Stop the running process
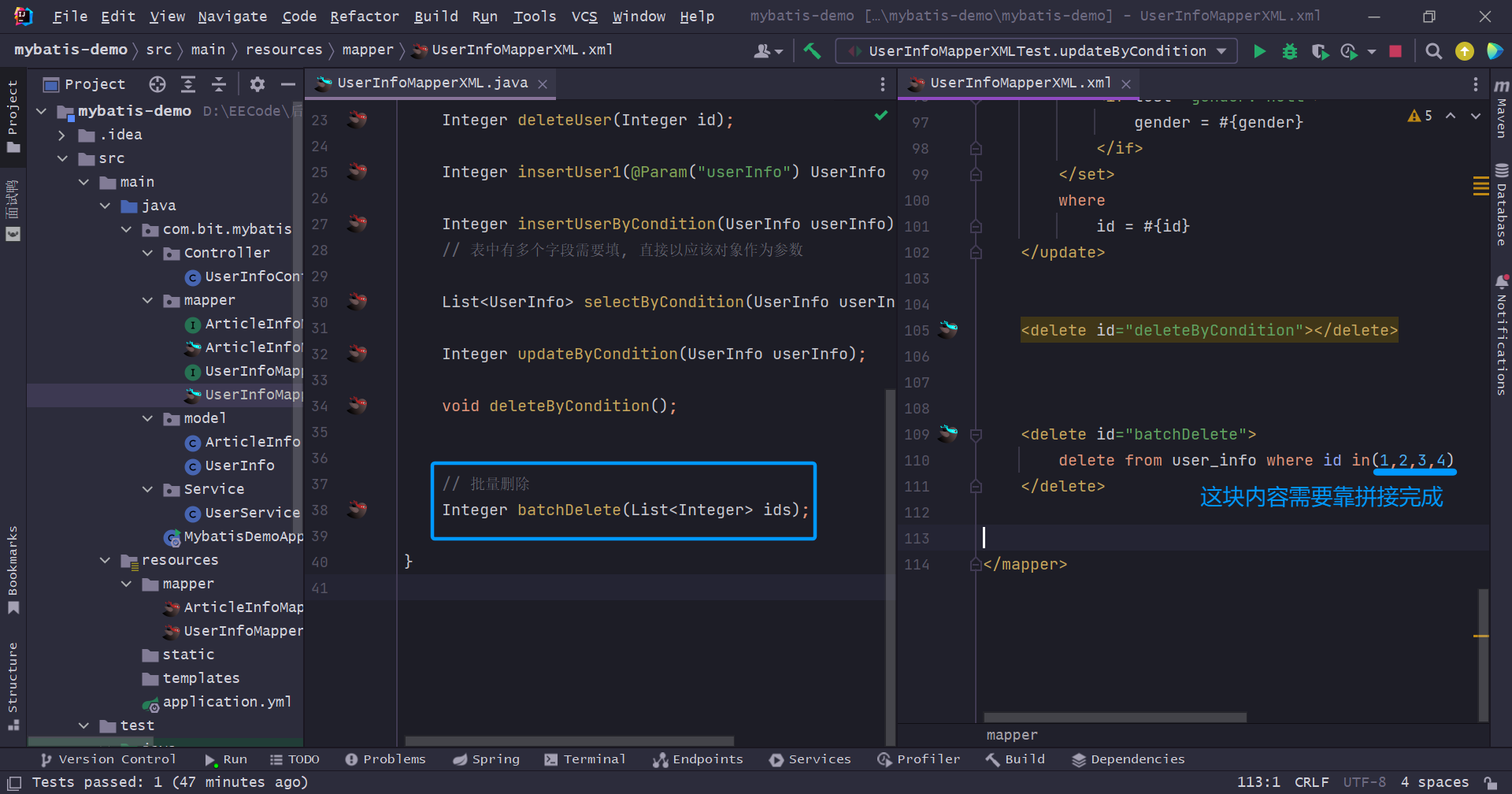The image size is (1512, 794). tap(1395, 51)
